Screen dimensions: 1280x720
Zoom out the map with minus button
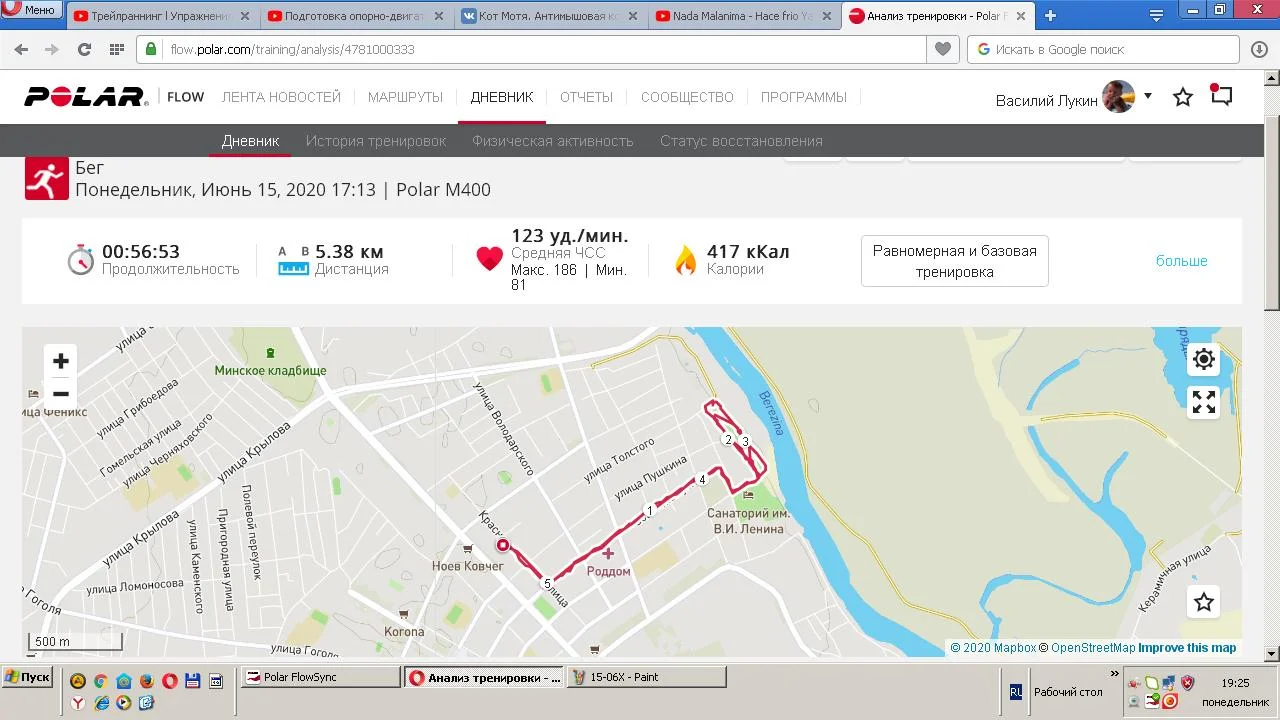tap(61, 394)
